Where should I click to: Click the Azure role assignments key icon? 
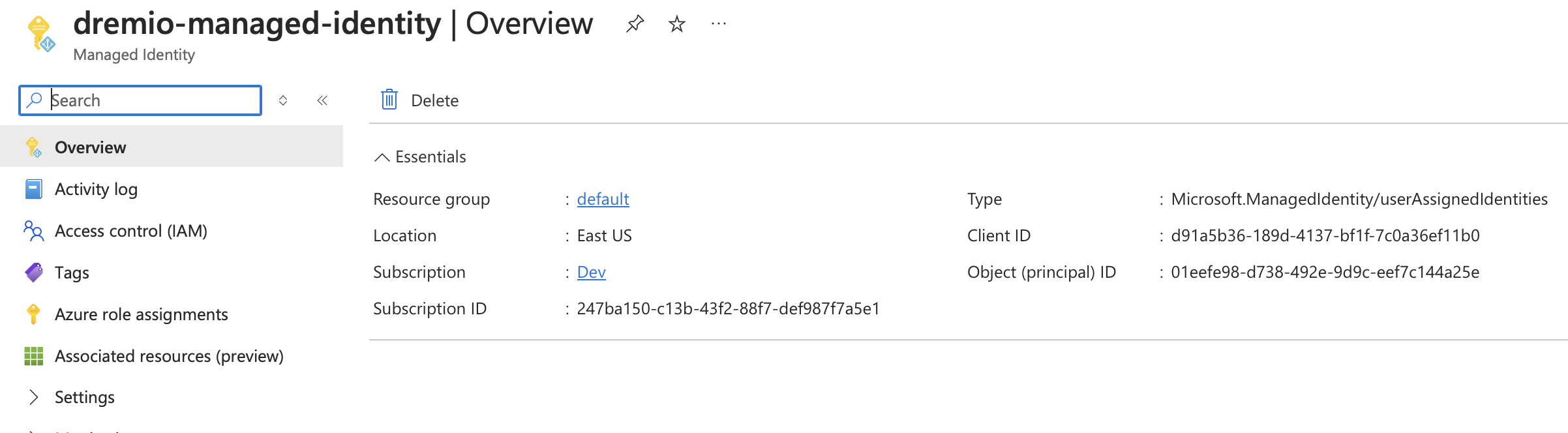pos(33,314)
